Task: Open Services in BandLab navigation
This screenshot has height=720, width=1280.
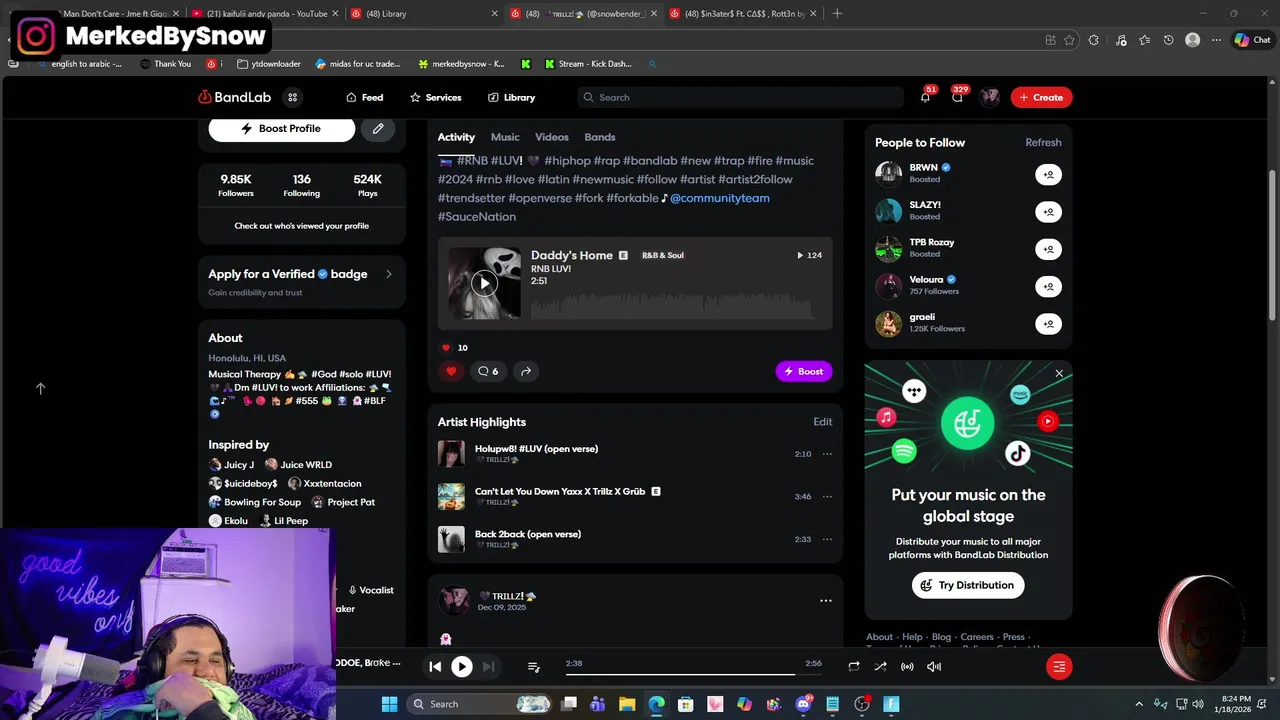Action: [x=435, y=97]
